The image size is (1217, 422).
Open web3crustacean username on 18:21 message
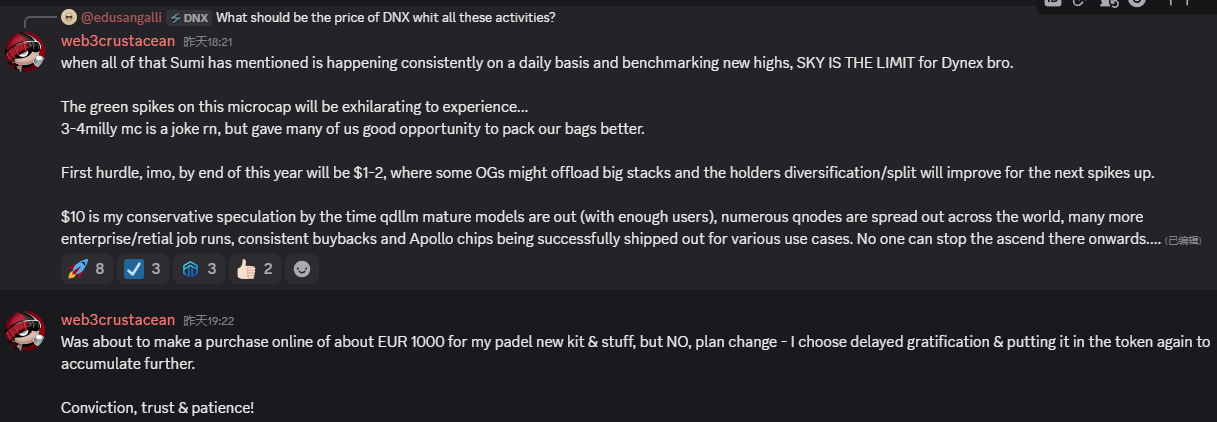pyautogui.click(x=118, y=42)
